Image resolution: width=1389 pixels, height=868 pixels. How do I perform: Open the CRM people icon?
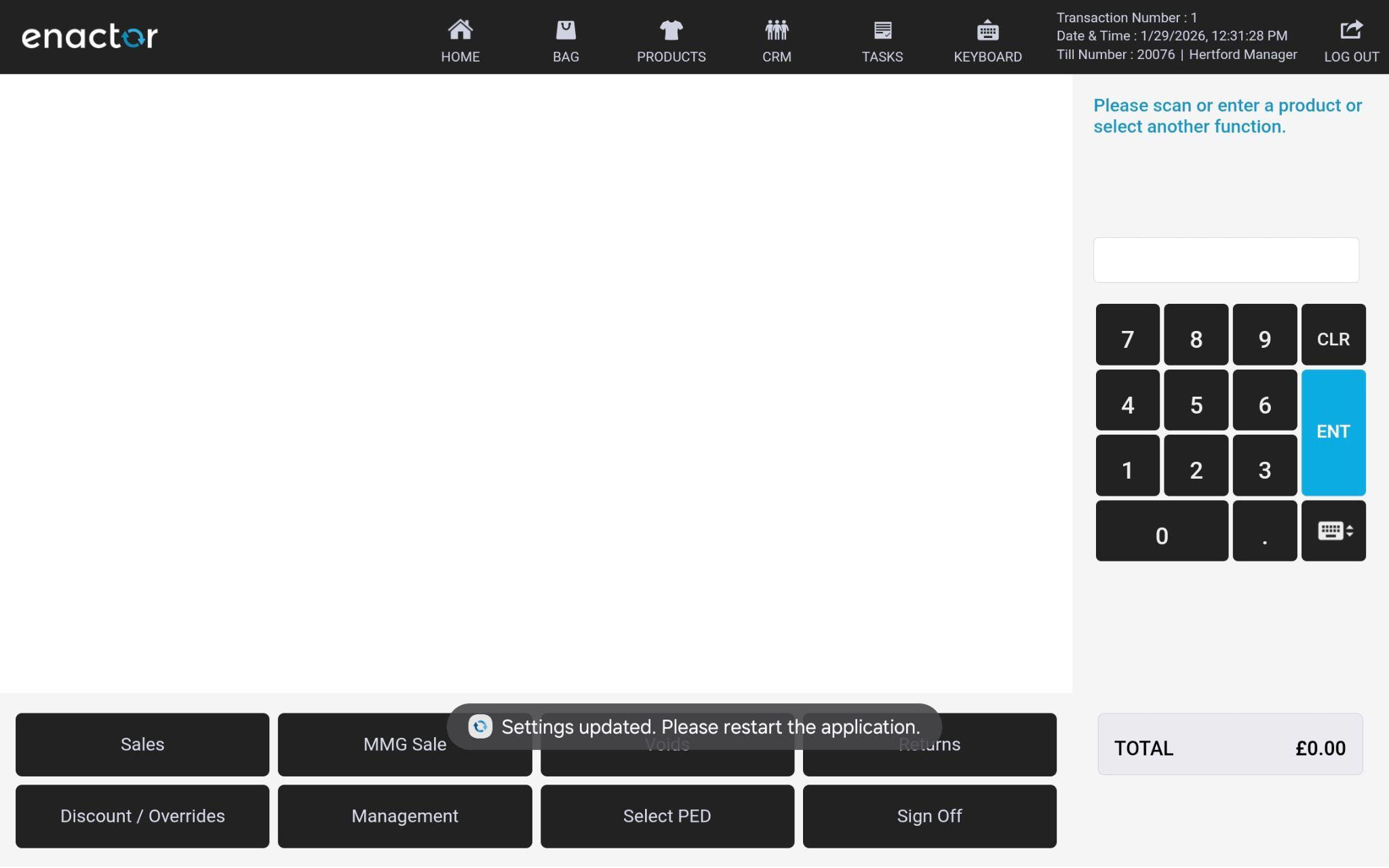pos(777,31)
